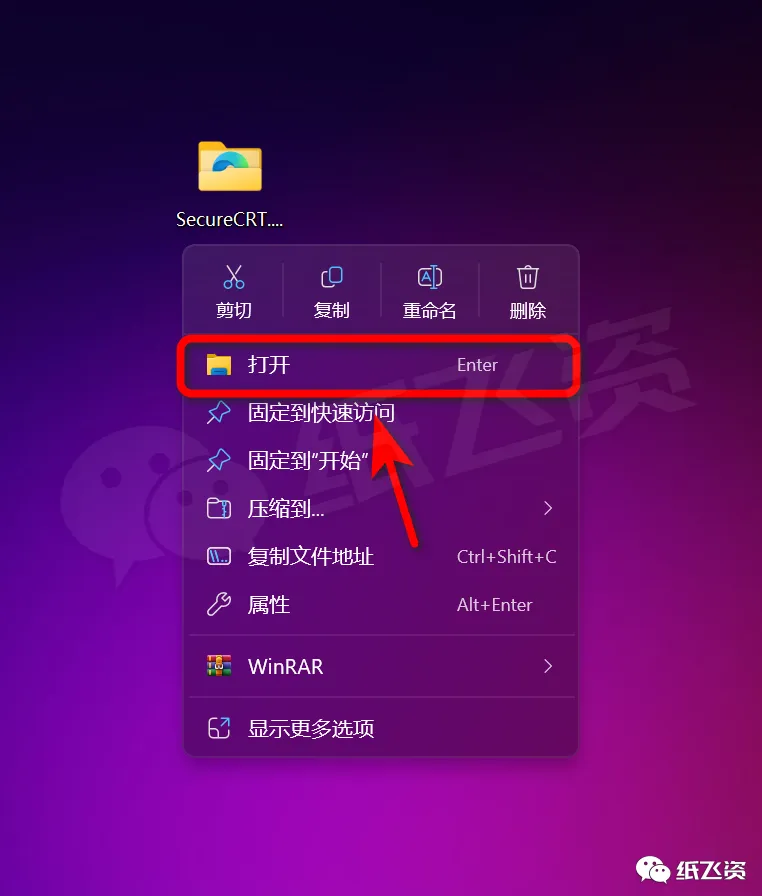The image size is (762, 896).
Task: Click the 固定到快速访问 text entry
Action: (x=321, y=413)
